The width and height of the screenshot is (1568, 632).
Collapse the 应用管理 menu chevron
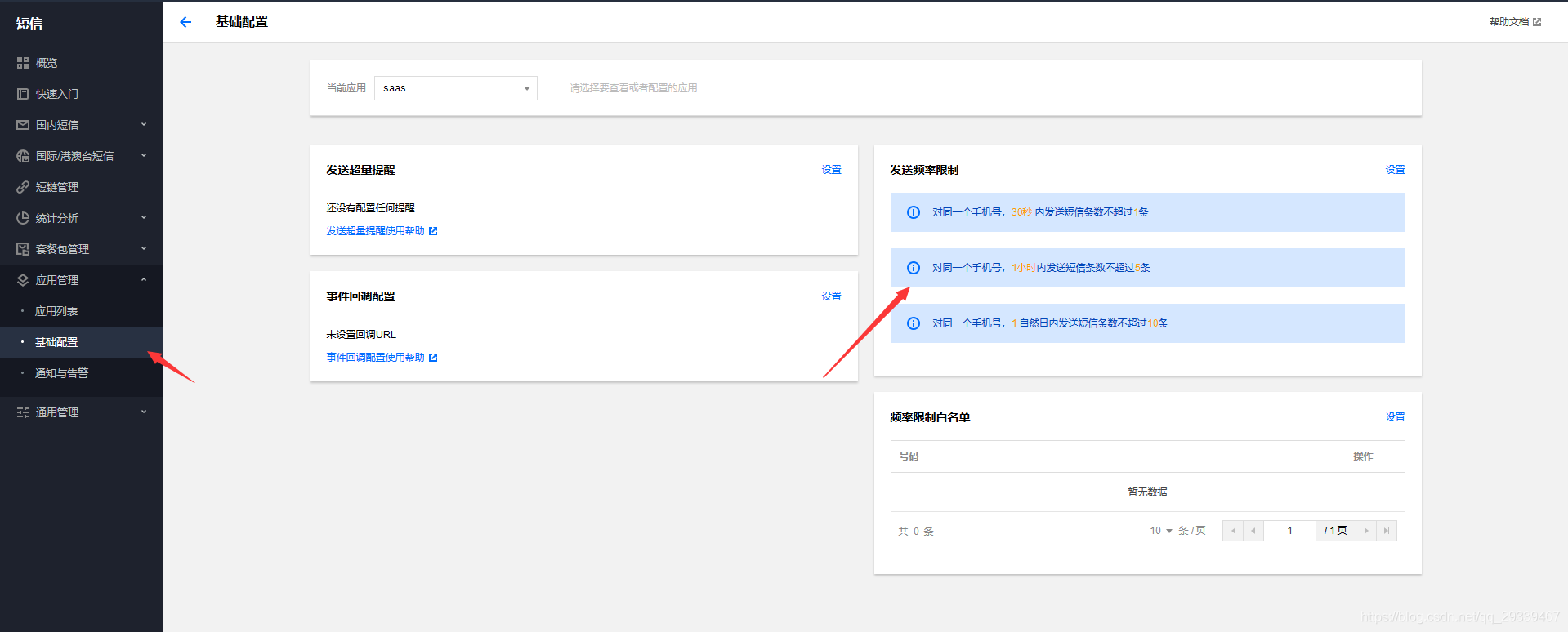click(144, 280)
